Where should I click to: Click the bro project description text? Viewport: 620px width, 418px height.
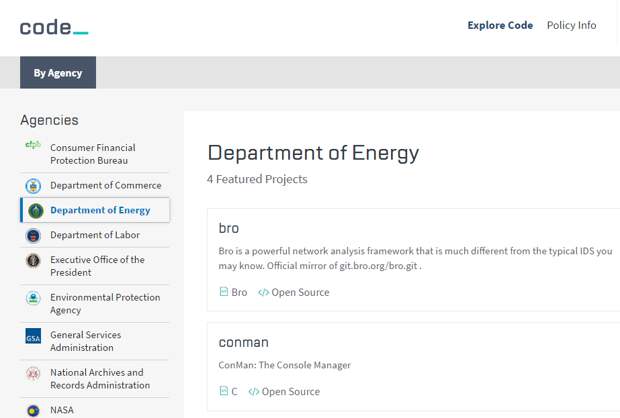pyautogui.click(x=415, y=258)
